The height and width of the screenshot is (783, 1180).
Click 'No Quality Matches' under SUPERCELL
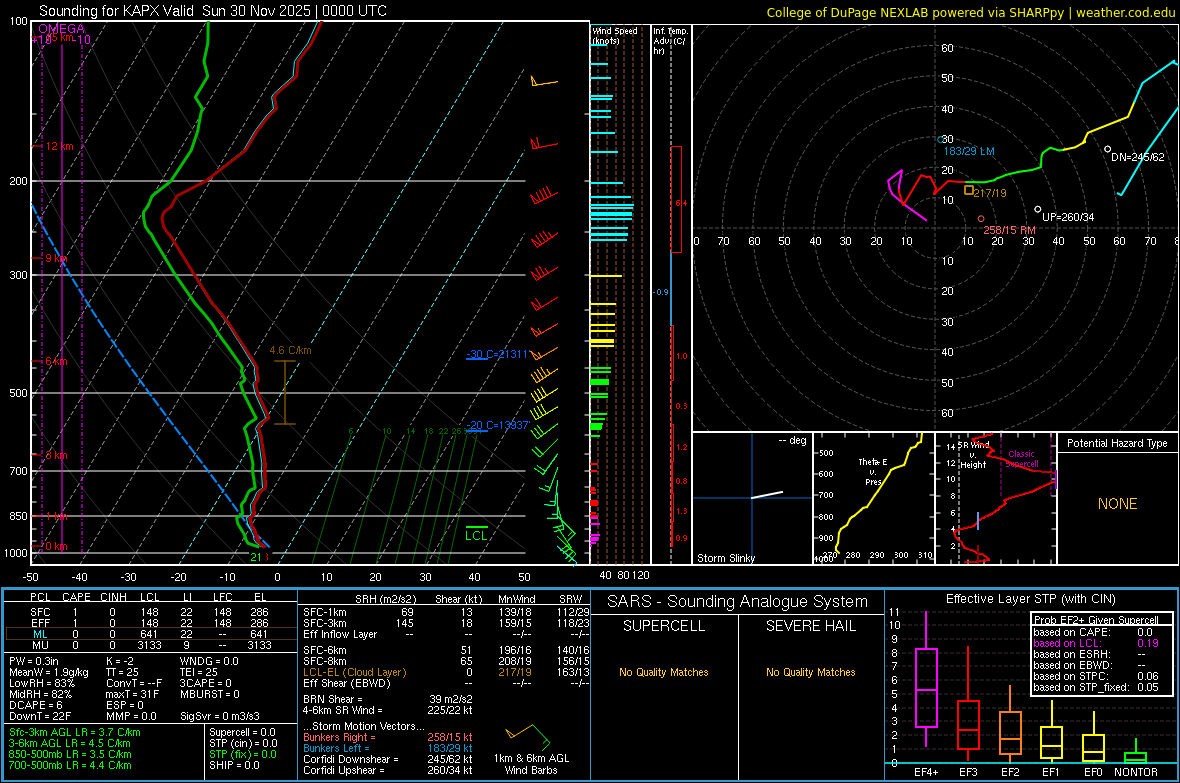click(664, 672)
